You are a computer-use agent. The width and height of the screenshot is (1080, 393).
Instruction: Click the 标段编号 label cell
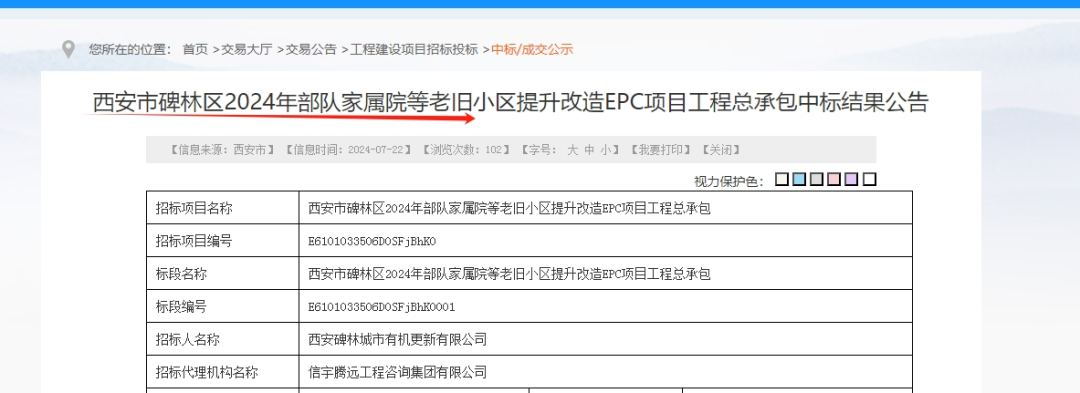[x=222, y=306]
